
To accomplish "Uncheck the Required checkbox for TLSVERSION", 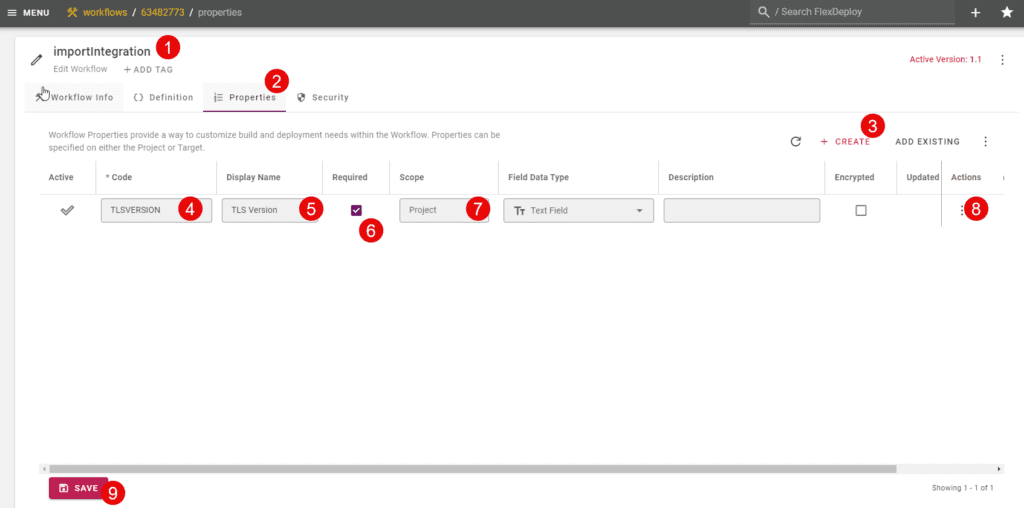I will tap(356, 210).
